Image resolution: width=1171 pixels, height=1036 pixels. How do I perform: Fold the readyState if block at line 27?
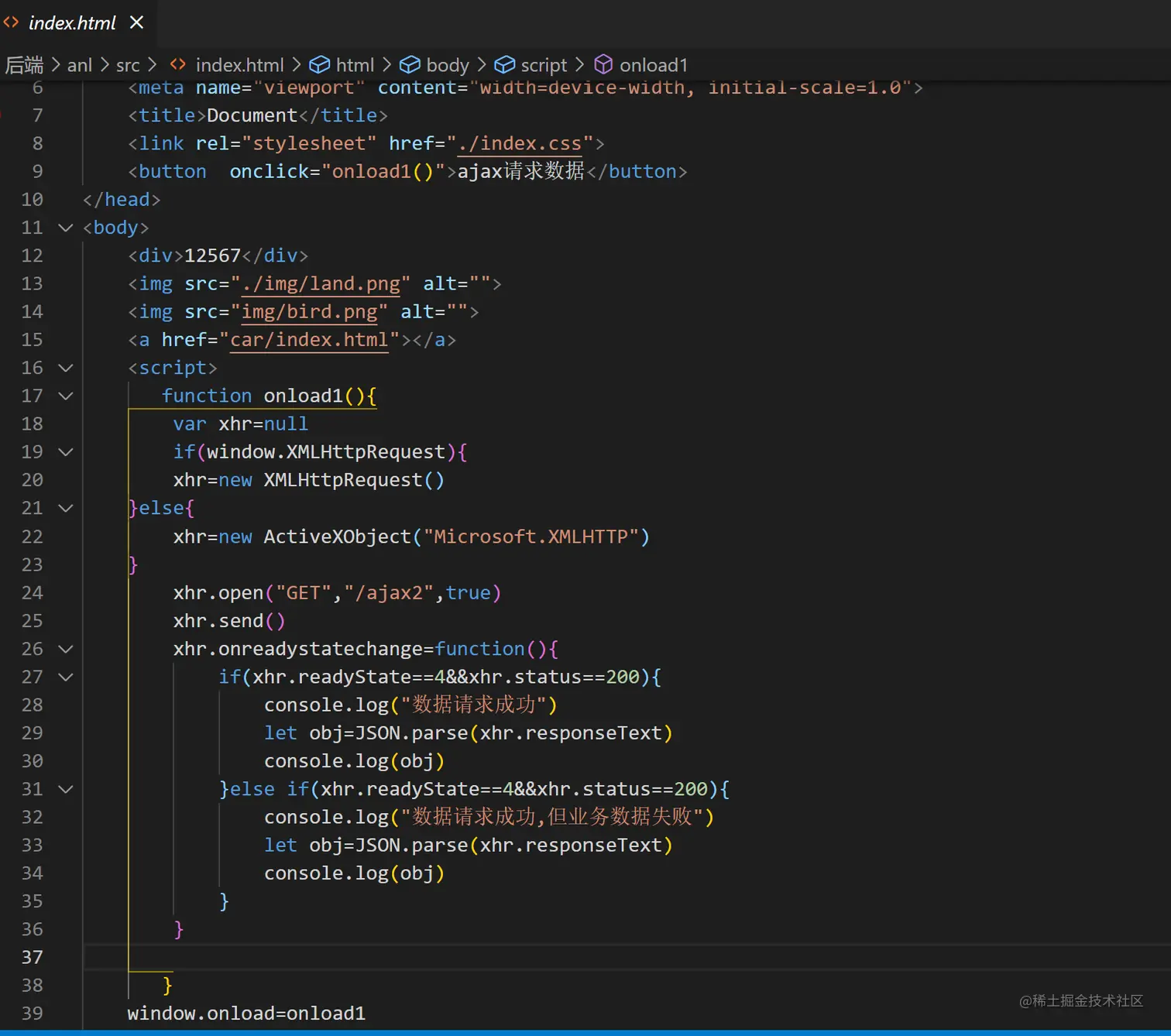[x=66, y=677]
